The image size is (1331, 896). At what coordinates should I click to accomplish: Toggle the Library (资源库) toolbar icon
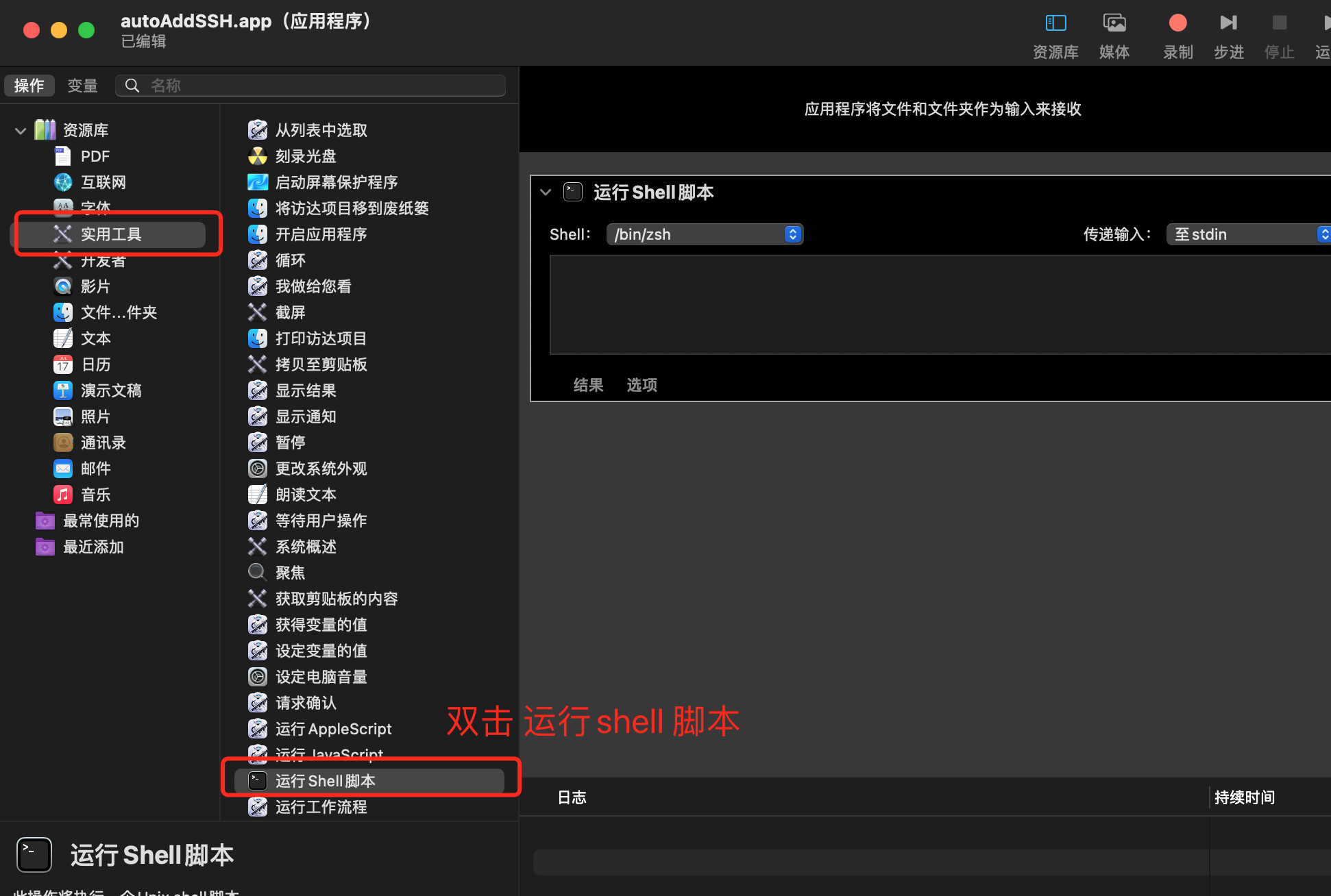1055,23
